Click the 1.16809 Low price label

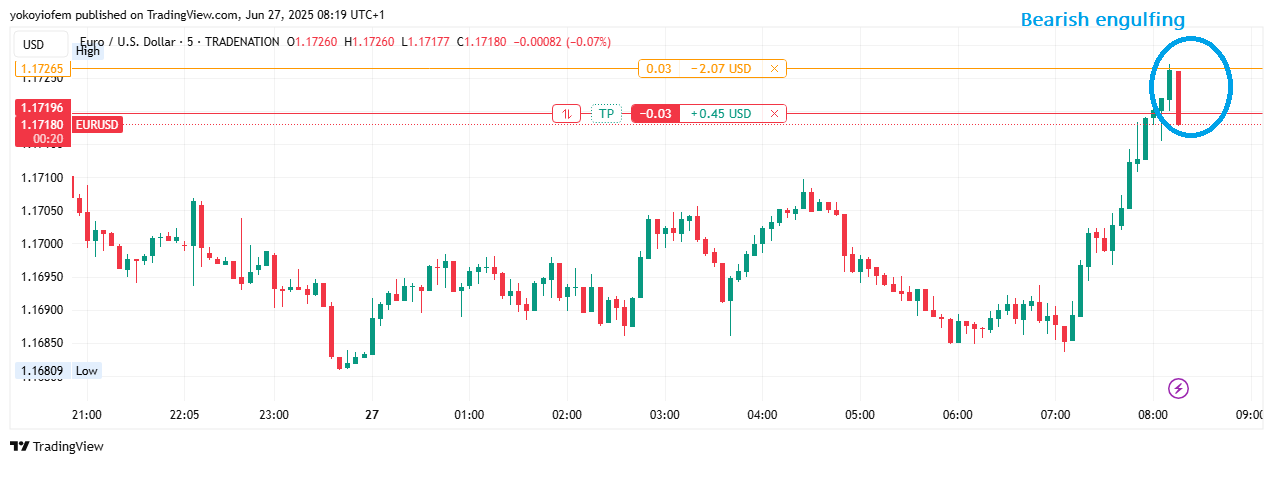point(40,371)
